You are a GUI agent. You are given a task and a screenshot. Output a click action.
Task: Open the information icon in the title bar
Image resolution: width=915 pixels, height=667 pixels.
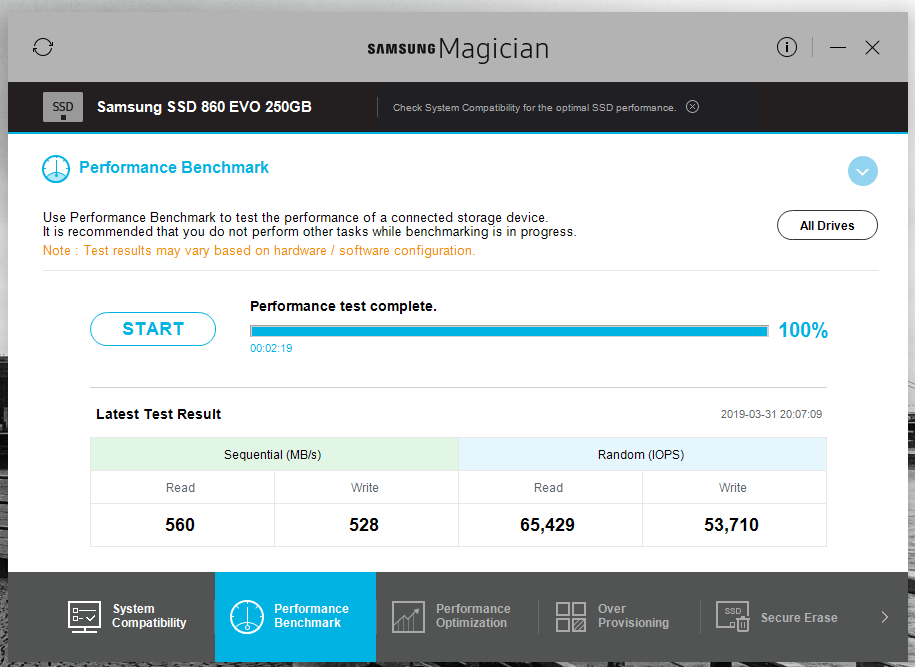point(787,47)
